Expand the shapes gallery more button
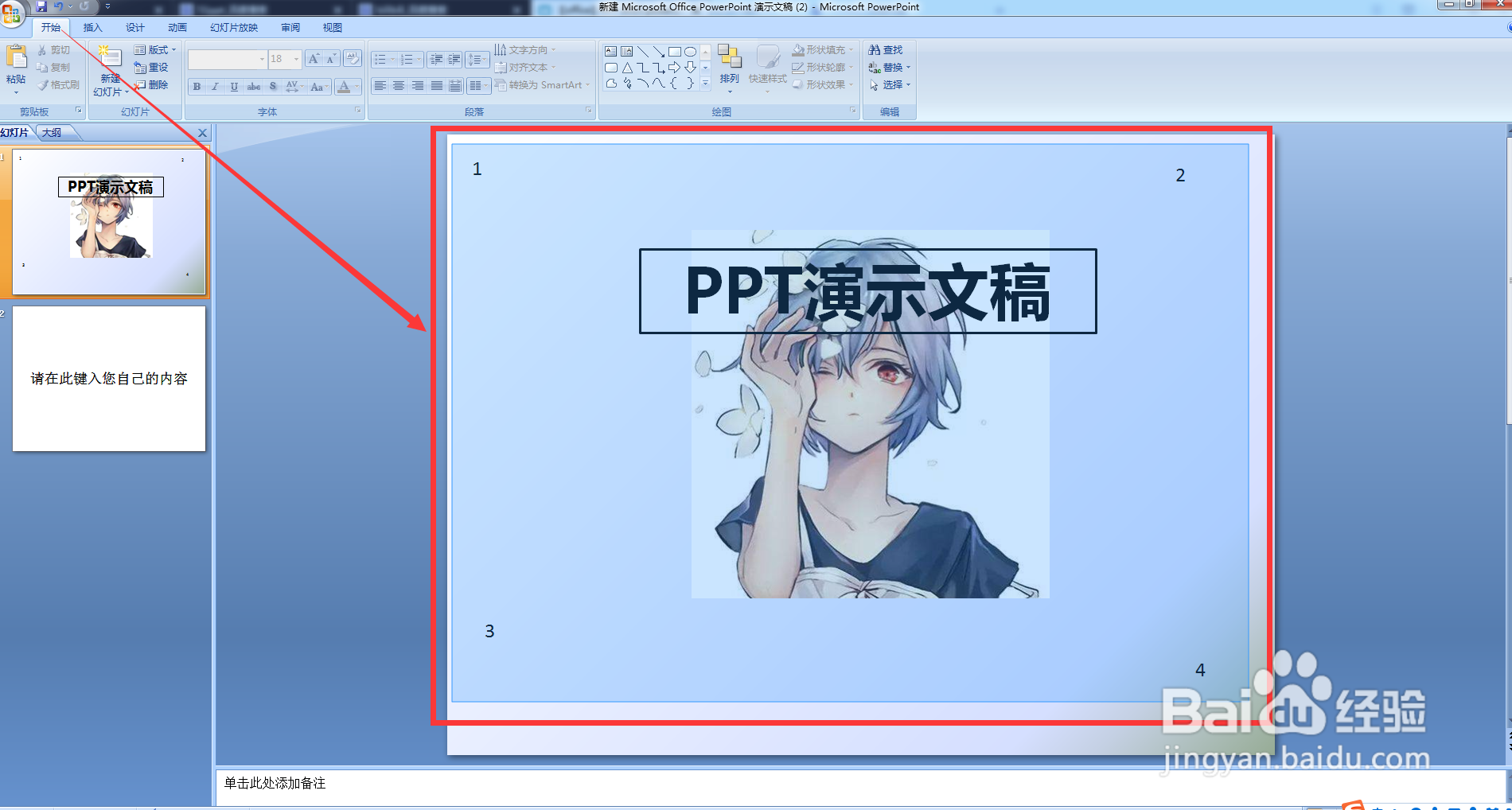1512x810 pixels. [705, 84]
